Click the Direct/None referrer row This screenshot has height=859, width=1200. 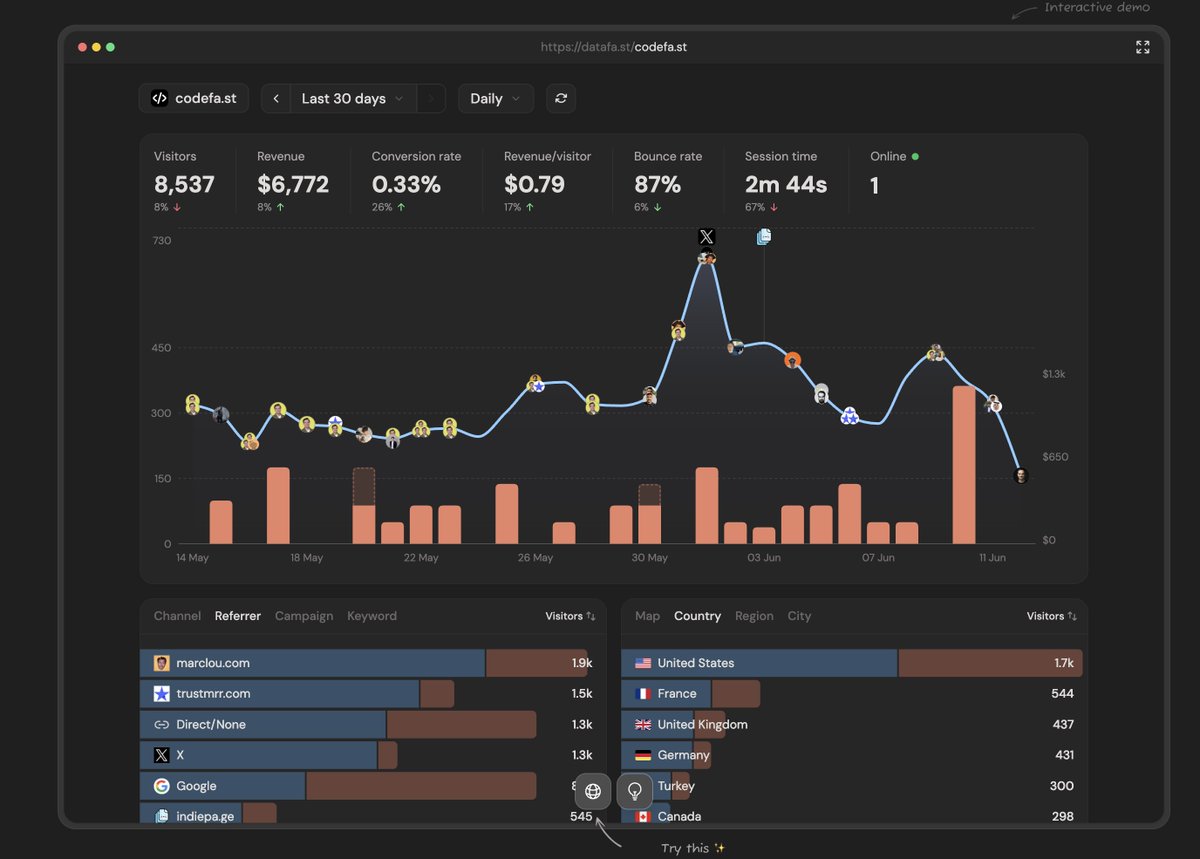click(371, 724)
